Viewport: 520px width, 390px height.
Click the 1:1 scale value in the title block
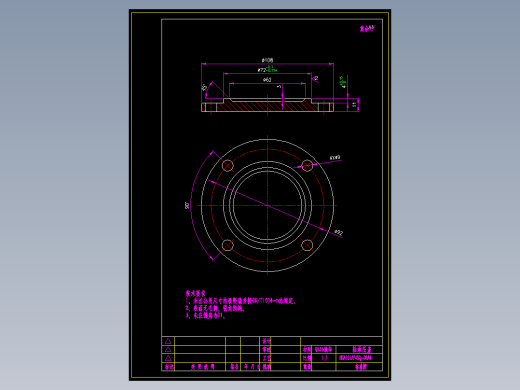tap(324, 358)
